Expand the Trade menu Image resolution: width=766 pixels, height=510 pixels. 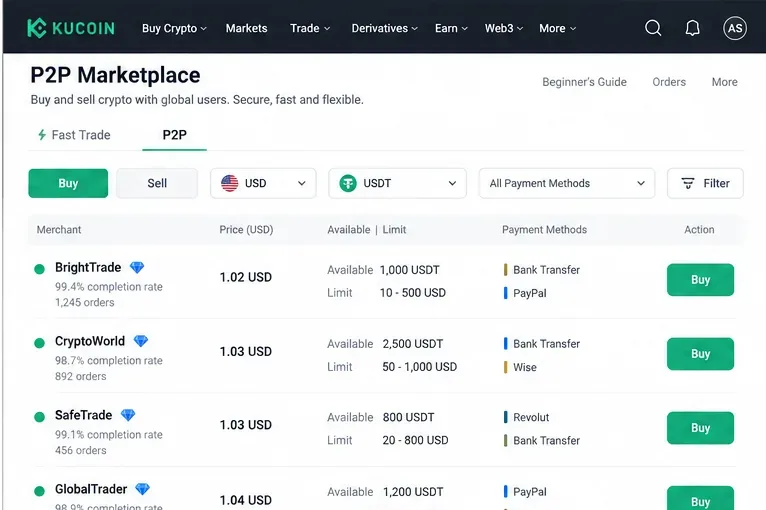coord(310,28)
